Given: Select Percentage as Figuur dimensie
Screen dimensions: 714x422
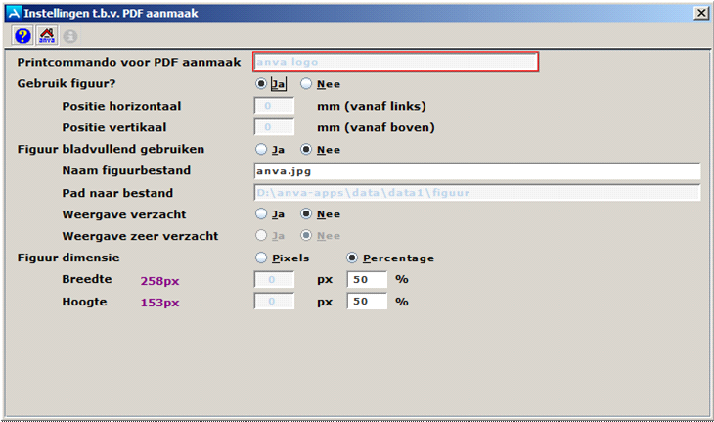Looking at the screenshot, I should pyautogui.click(x=352, y=258).
